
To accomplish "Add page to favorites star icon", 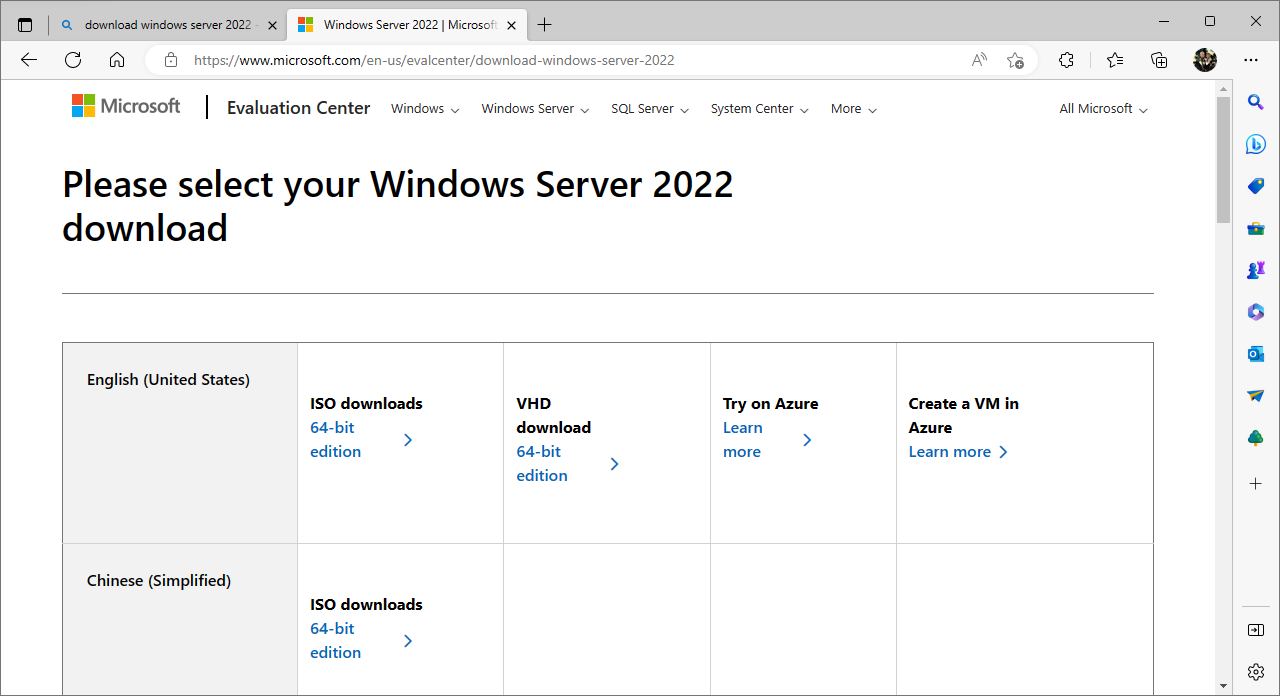I will [x=1015, y=60].
